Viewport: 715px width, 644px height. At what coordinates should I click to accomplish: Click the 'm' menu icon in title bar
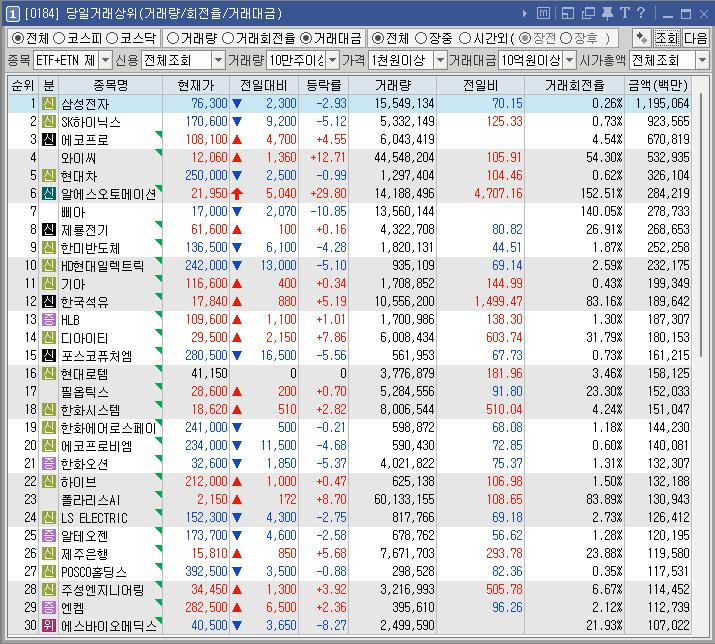click(543, 13)
